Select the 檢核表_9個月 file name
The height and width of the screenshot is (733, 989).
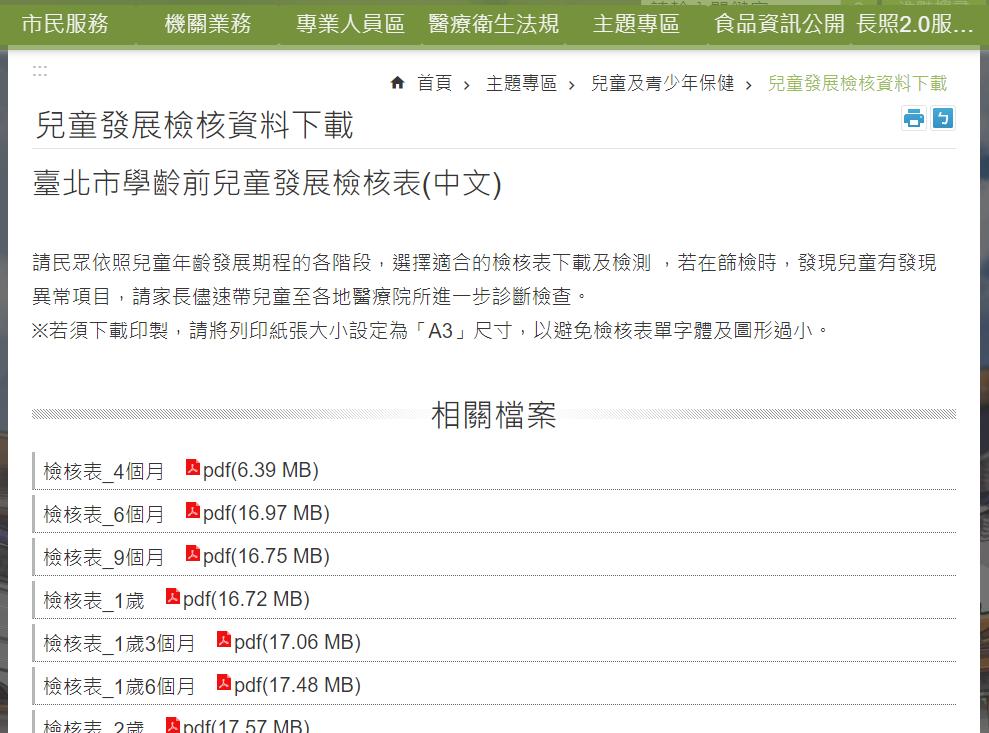point(103,557)
